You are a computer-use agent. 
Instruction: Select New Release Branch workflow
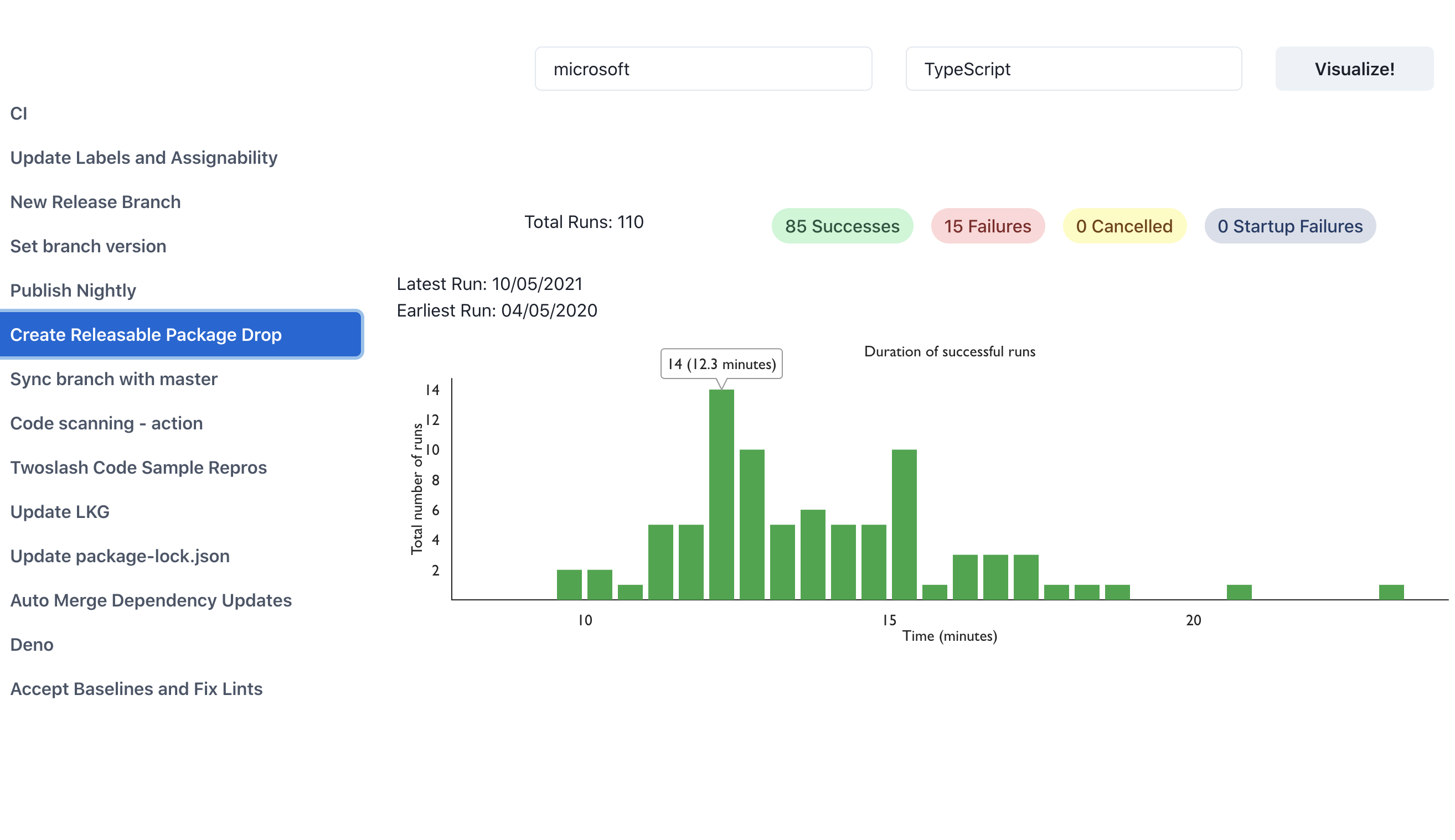pos(95,202)
